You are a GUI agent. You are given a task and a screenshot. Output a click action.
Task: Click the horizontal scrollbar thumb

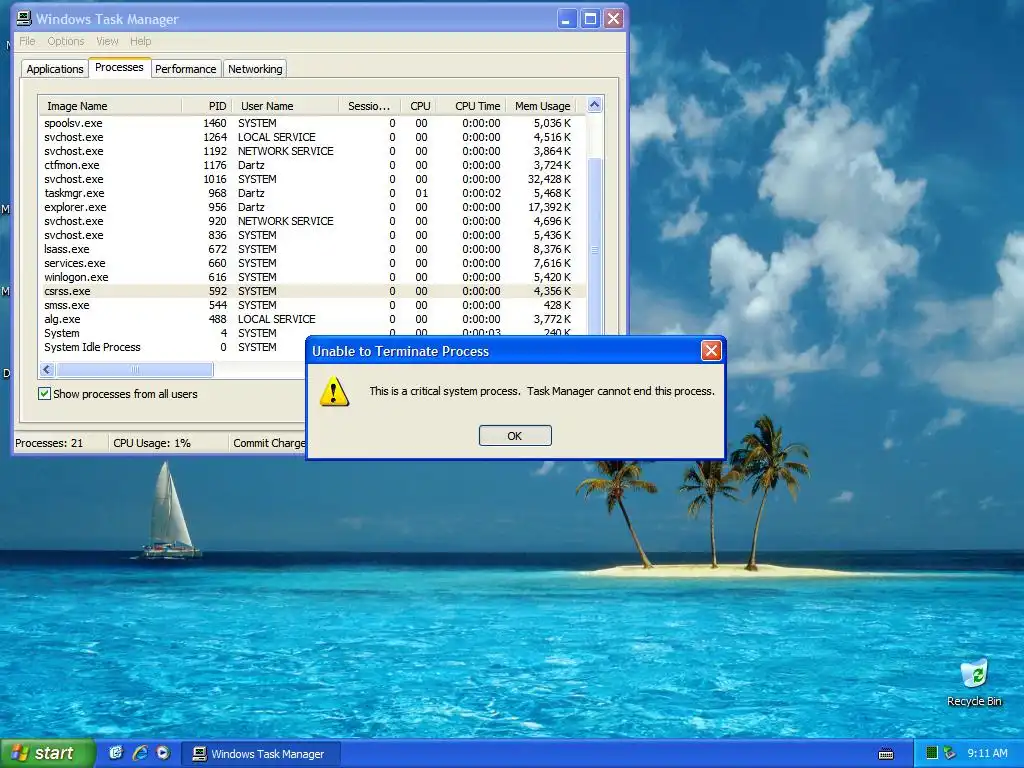pos(135,370)
